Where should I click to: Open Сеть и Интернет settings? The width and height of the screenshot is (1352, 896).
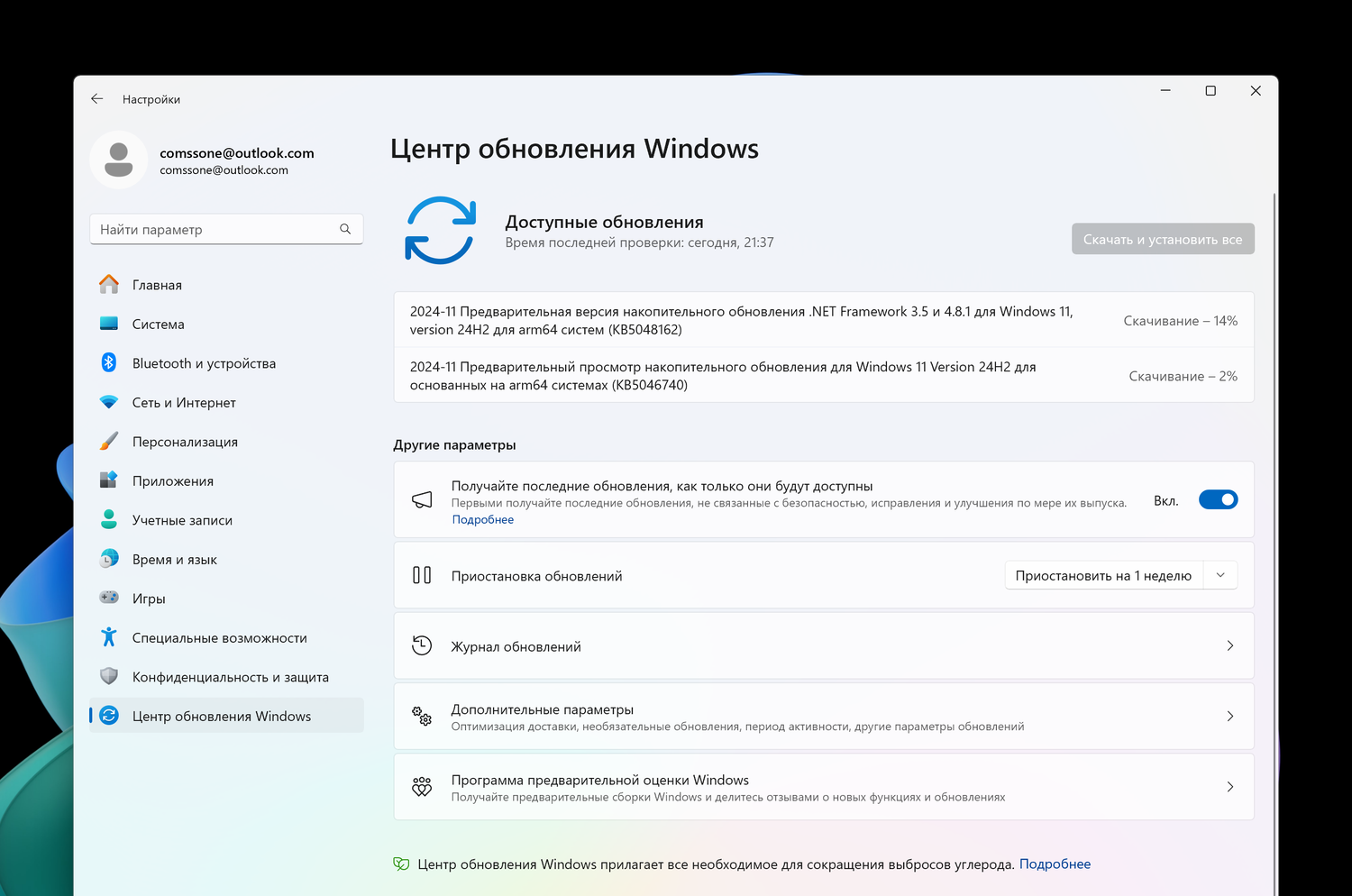pos(226,402)
